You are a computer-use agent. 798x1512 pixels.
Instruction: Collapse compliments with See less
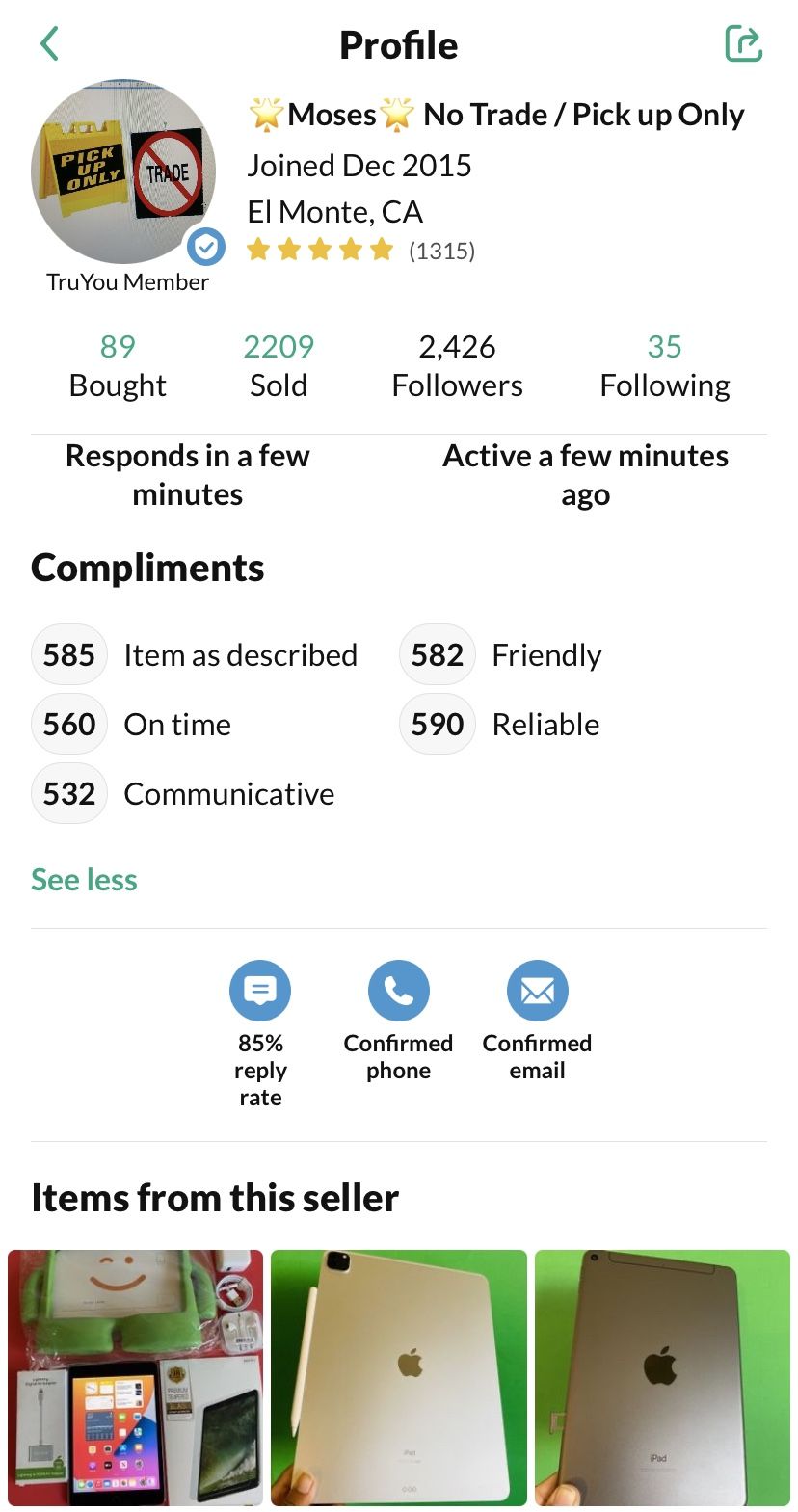click(x=84, y=879)
